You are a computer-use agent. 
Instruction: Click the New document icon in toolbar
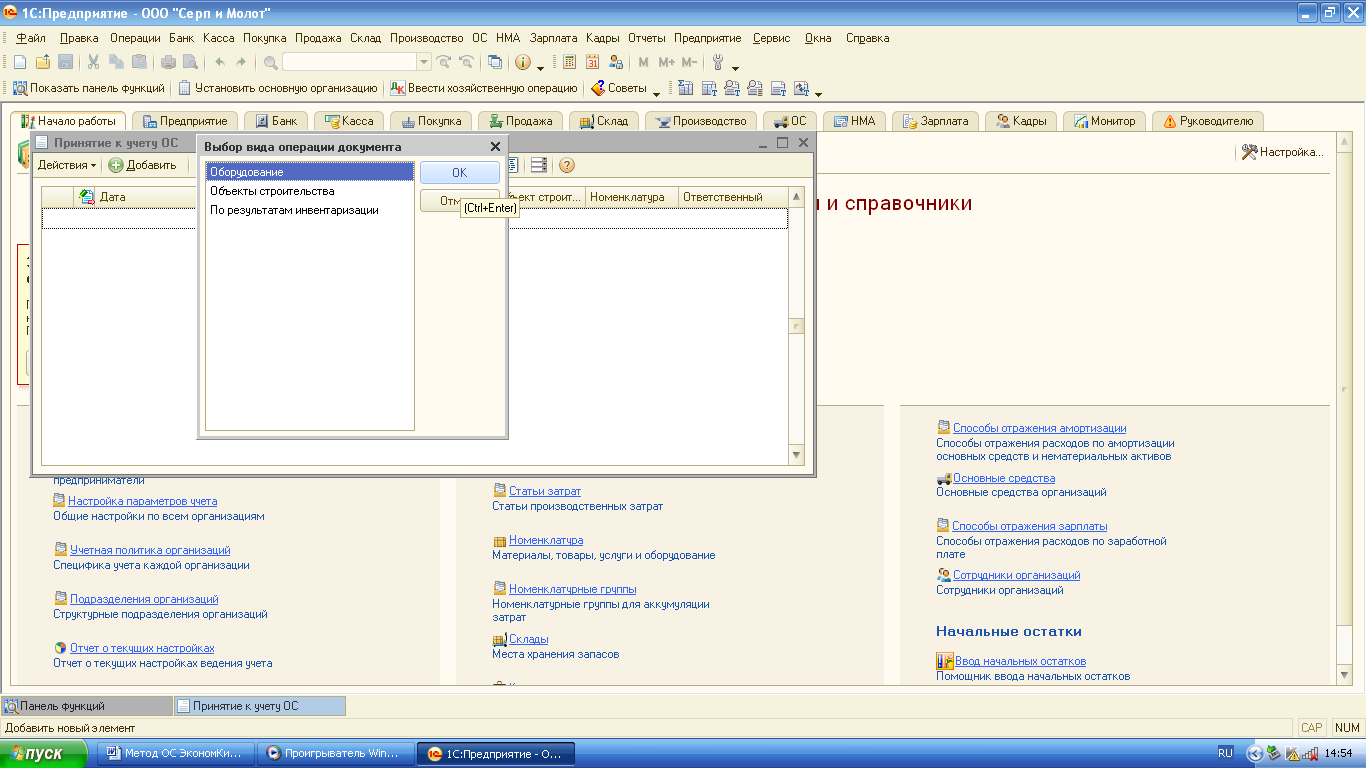point(19,62)
